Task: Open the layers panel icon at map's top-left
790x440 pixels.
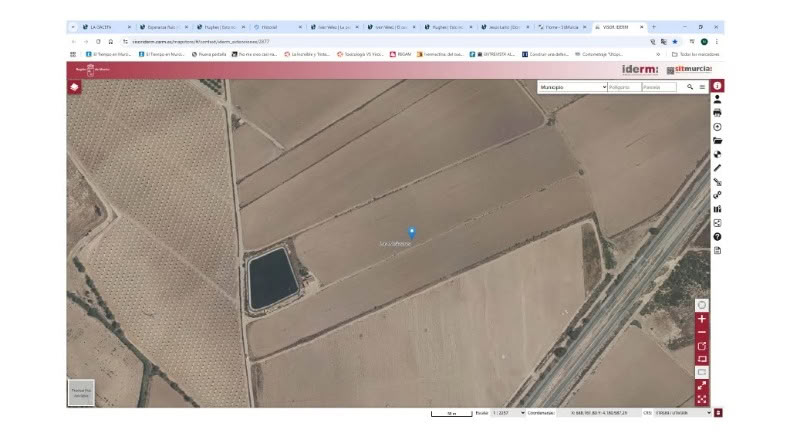Action: [75, 87]
